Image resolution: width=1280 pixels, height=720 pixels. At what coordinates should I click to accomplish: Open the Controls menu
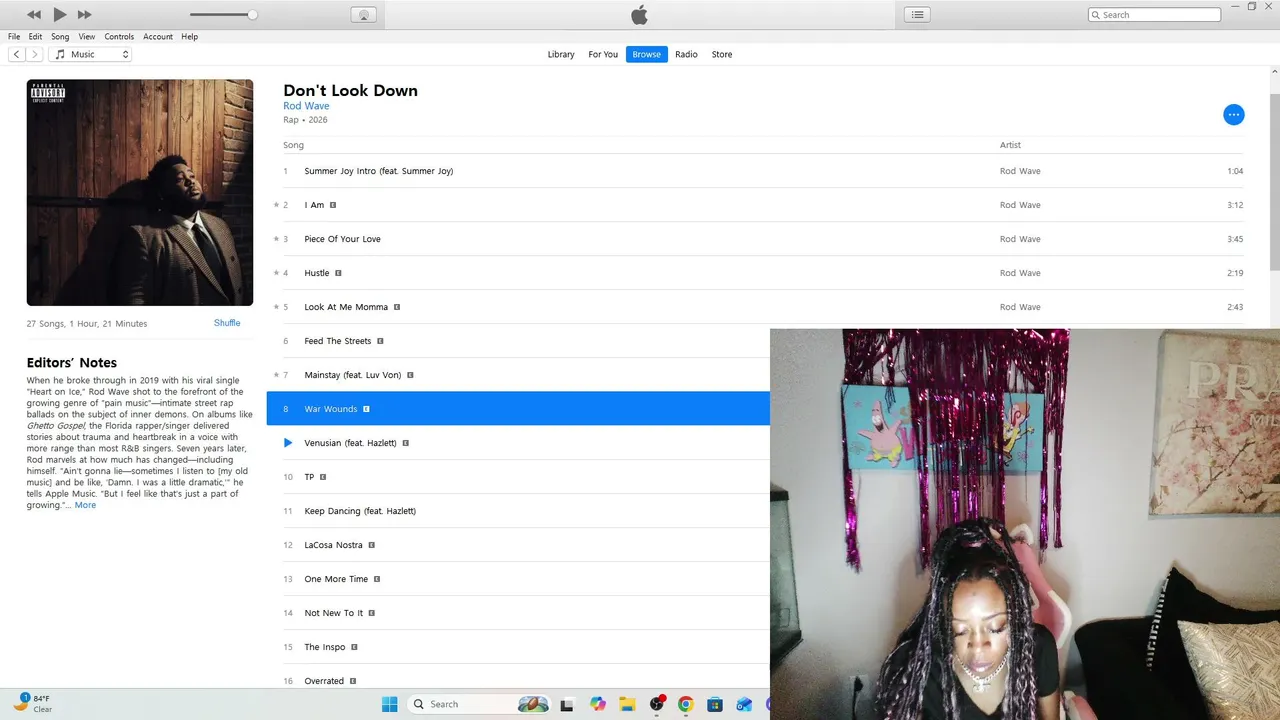(x=119, y=37)
